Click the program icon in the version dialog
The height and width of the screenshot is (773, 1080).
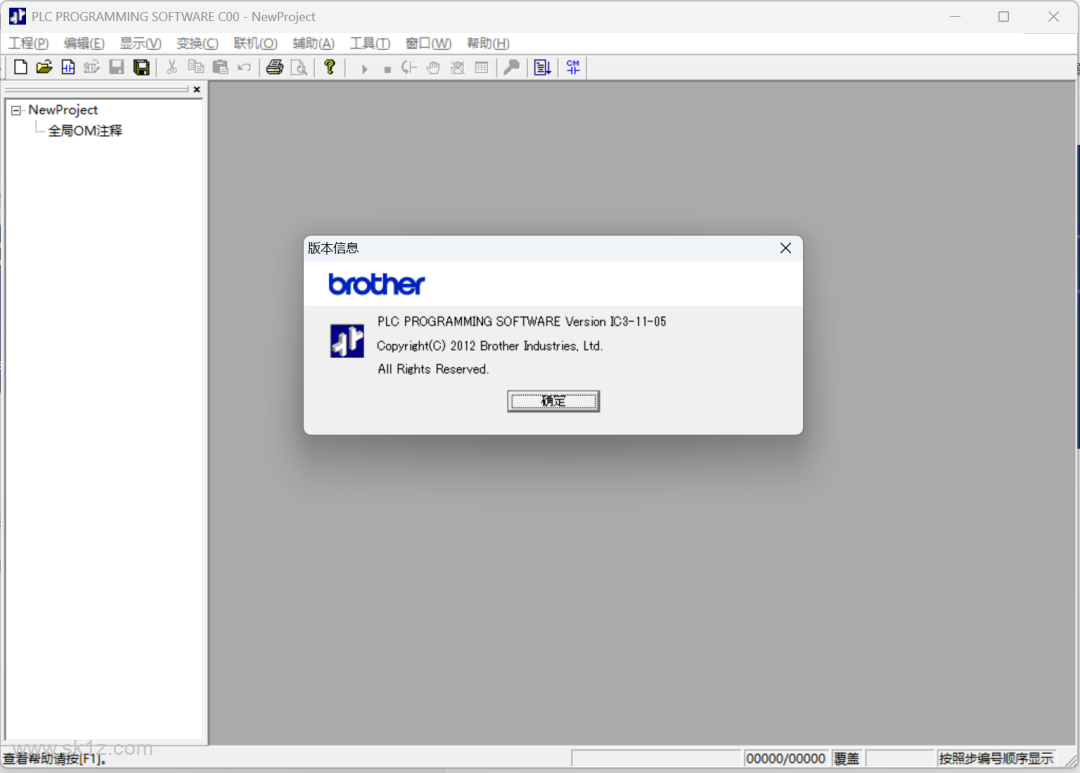click(x=347, y=341)
